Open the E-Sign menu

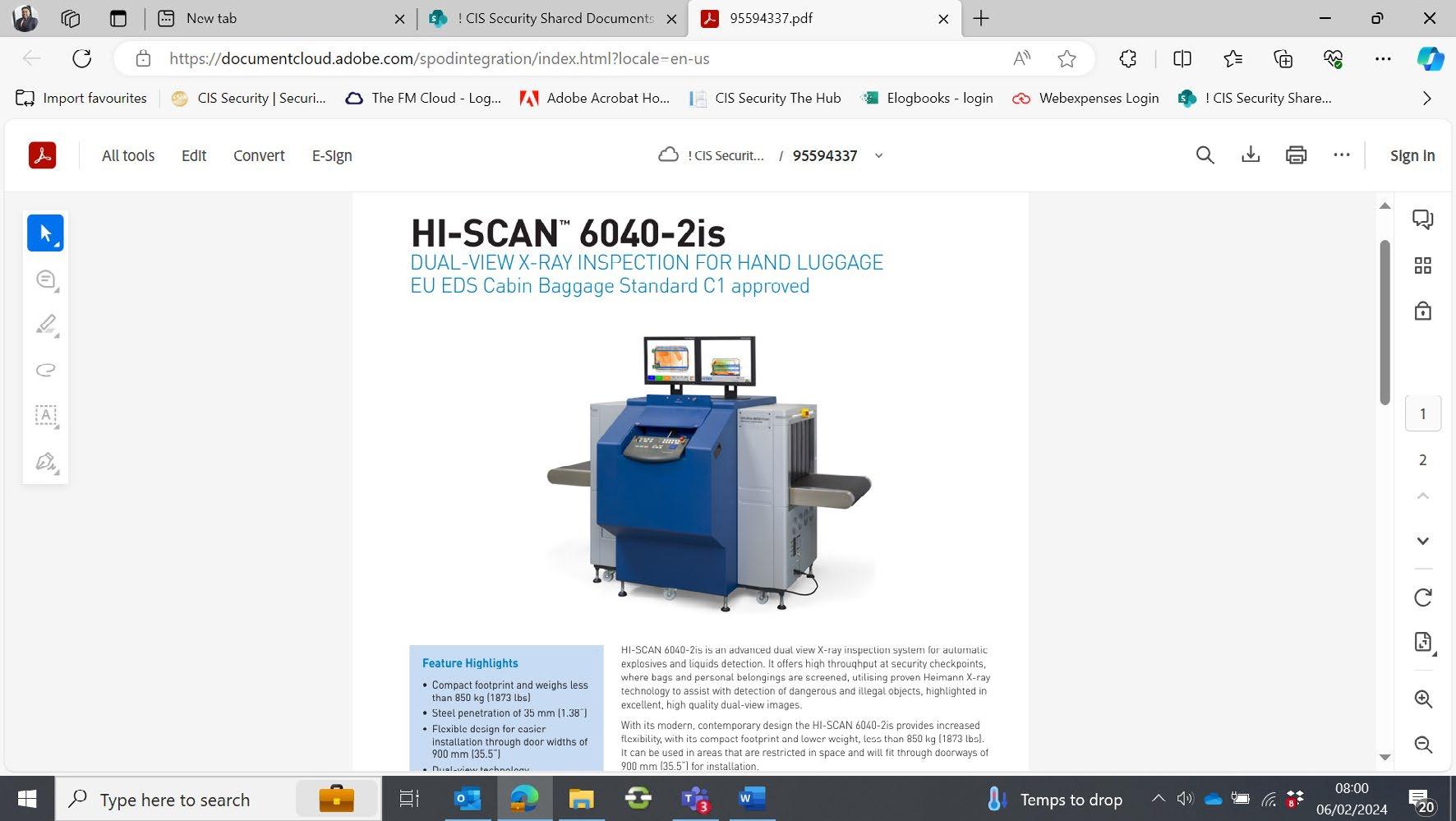[332, 155]
